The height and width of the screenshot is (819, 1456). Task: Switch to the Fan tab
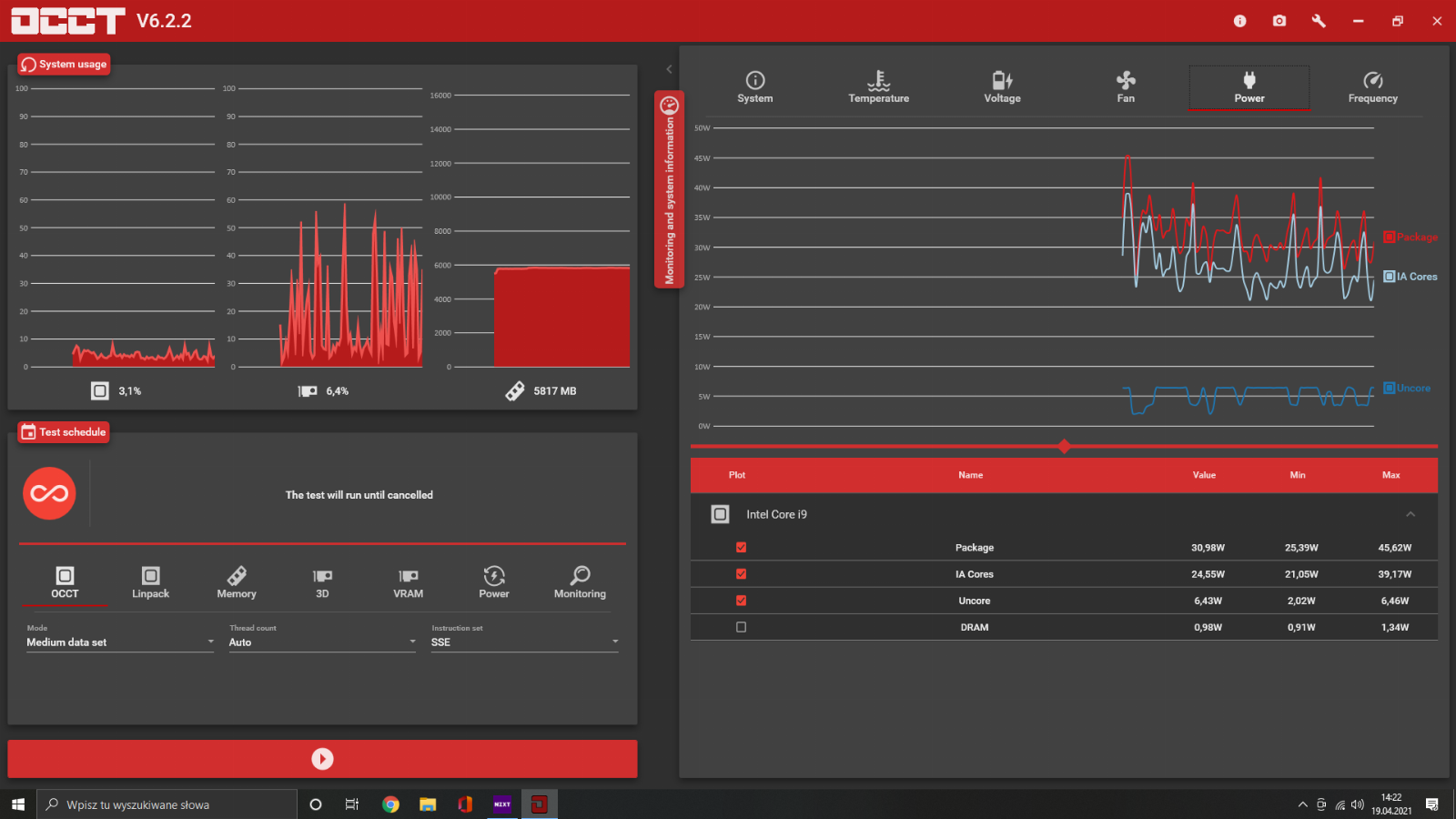tap(1126, 87)
